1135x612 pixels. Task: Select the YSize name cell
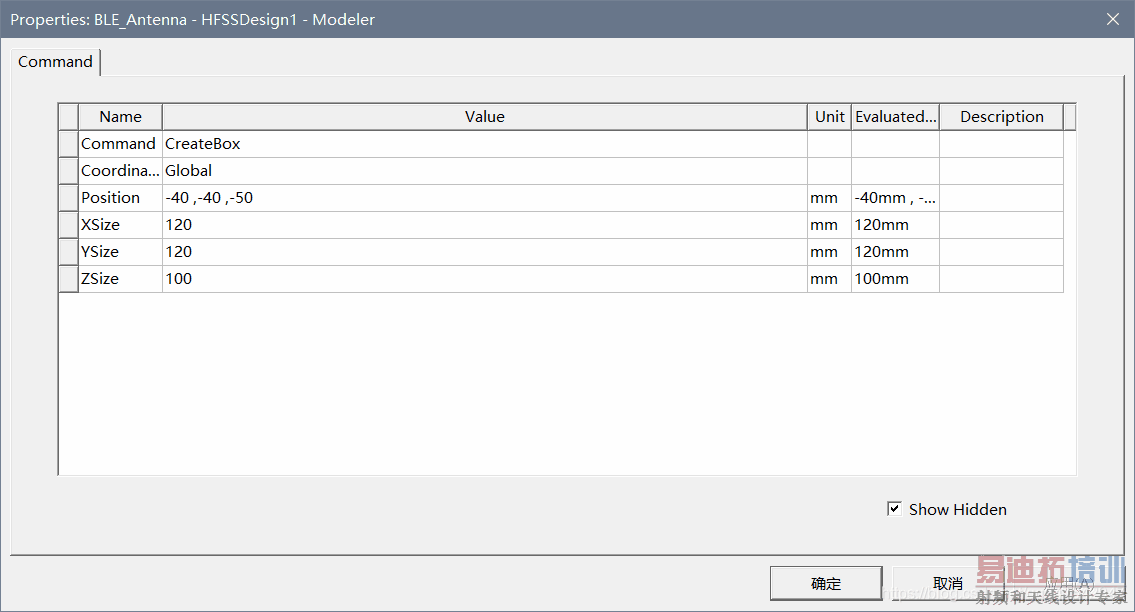point(120,251)
